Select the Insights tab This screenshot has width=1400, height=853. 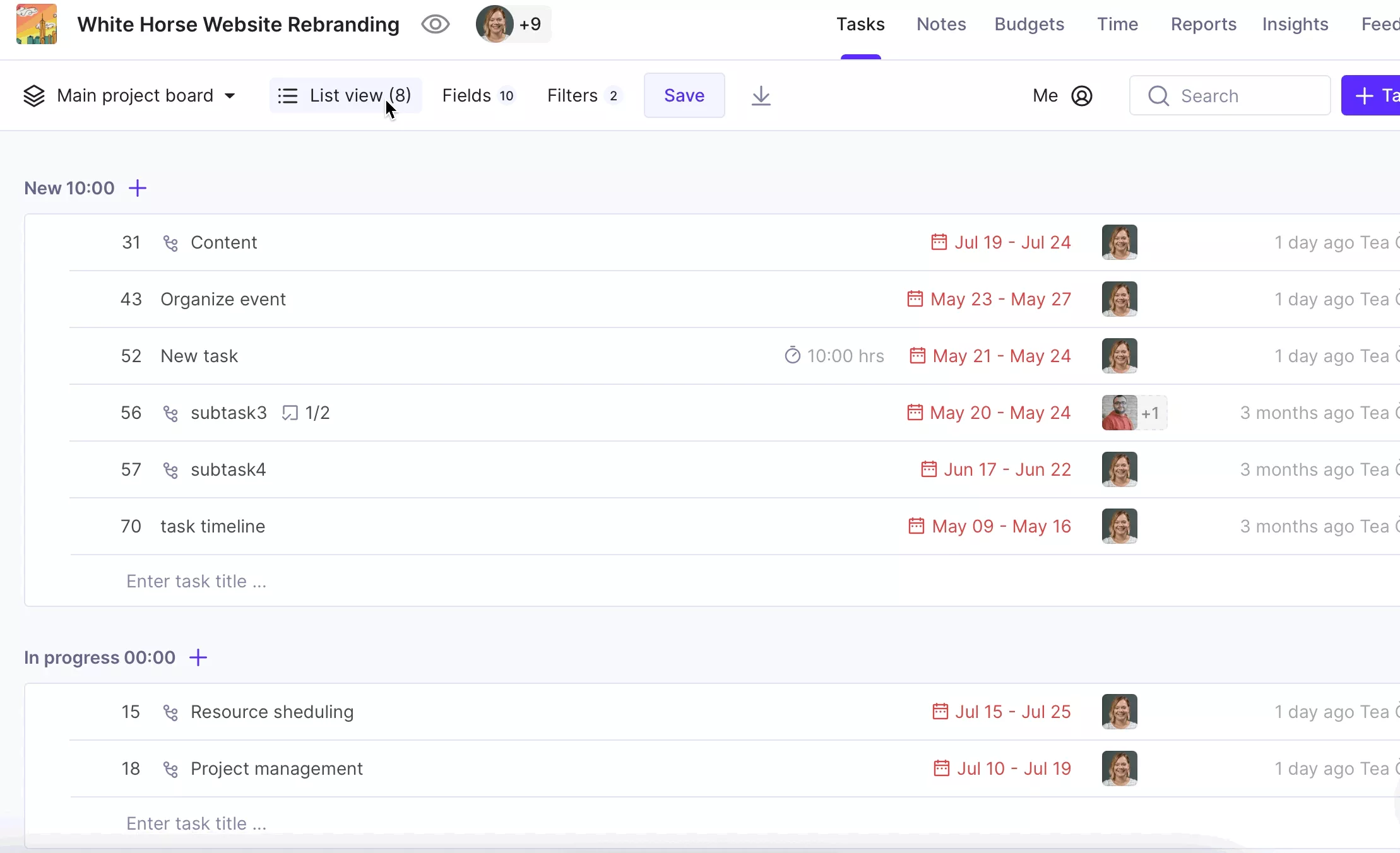point(1295,24)
